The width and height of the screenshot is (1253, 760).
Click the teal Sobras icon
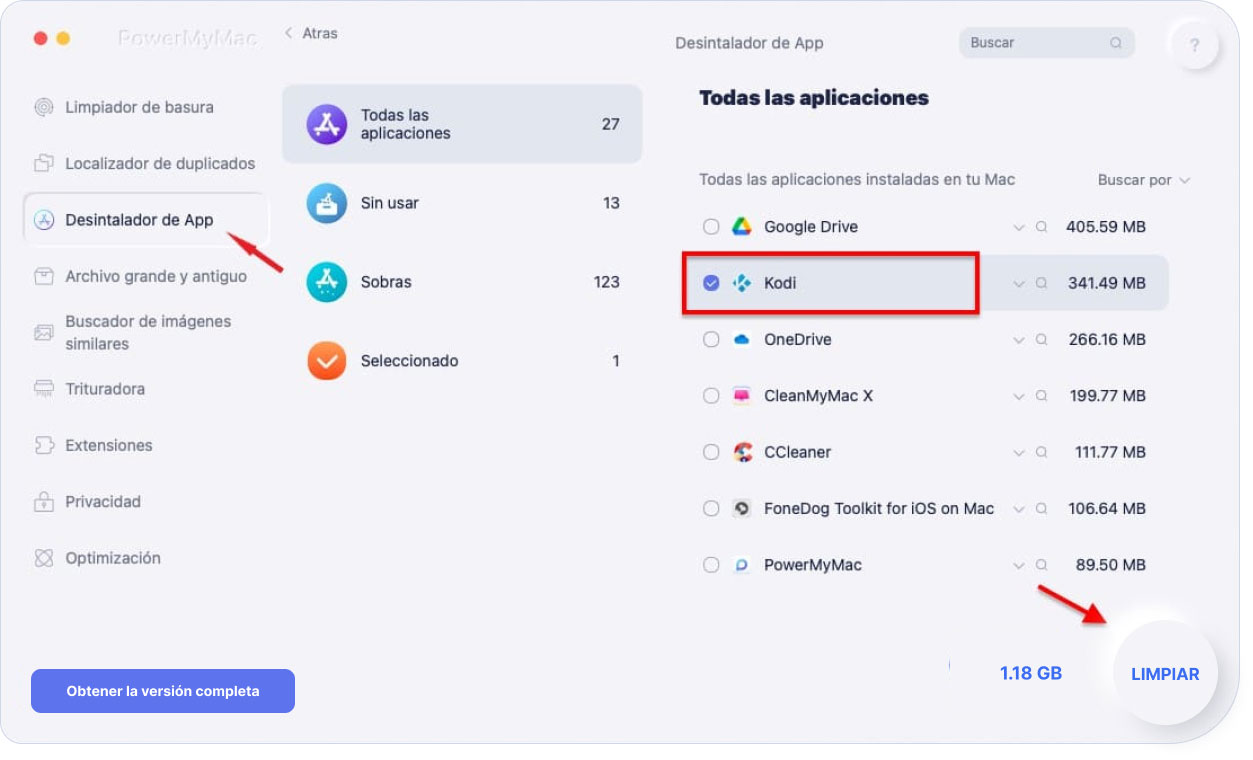point(327,282)
